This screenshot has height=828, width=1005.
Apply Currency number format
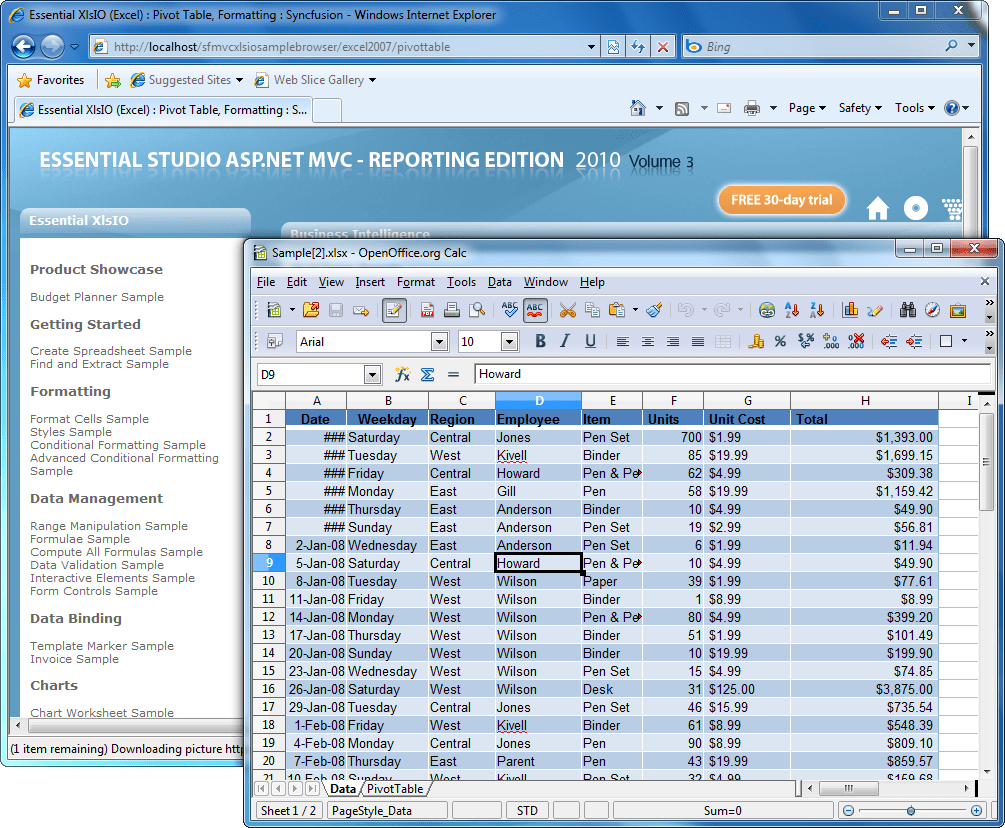point(756,342)
